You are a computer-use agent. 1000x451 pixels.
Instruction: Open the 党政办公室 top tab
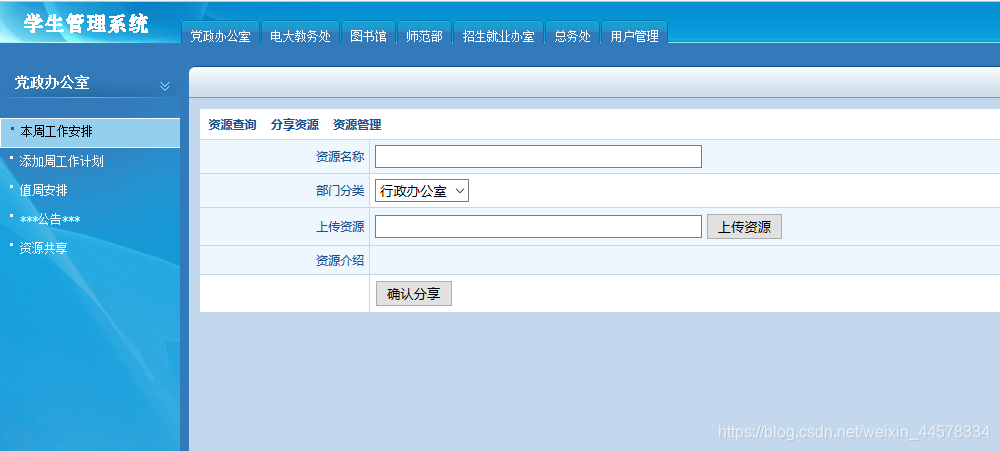[221, 33]
